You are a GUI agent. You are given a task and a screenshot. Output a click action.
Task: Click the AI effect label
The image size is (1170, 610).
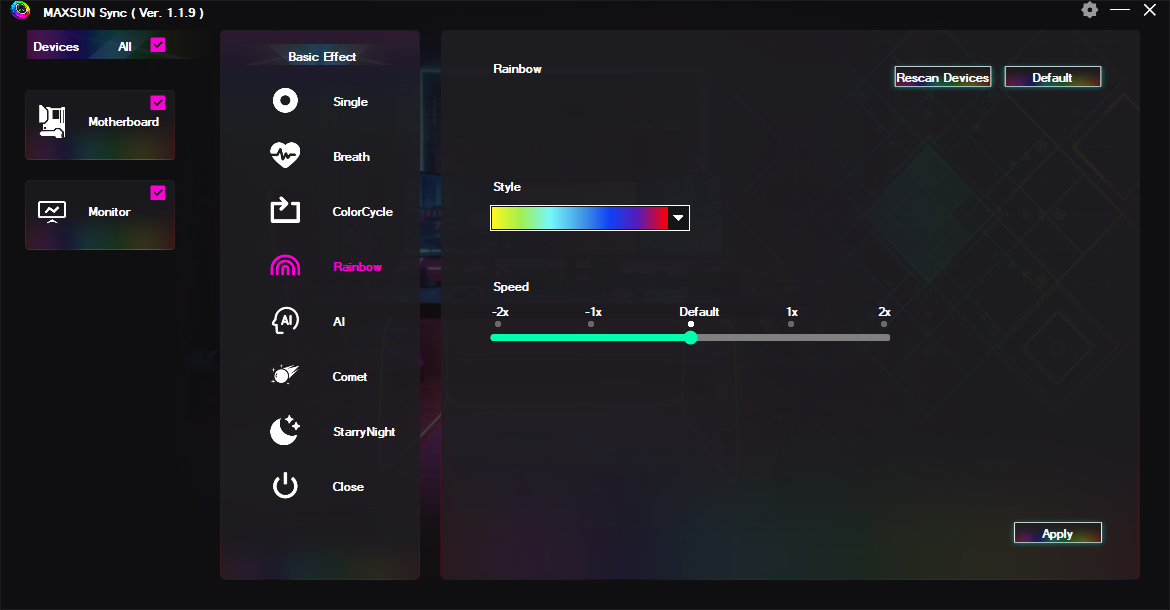point(339,321)
